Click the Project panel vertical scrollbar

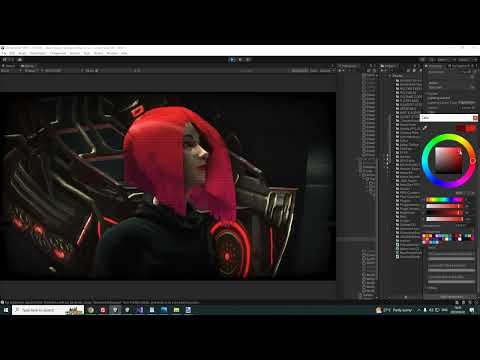coord(389,140)
